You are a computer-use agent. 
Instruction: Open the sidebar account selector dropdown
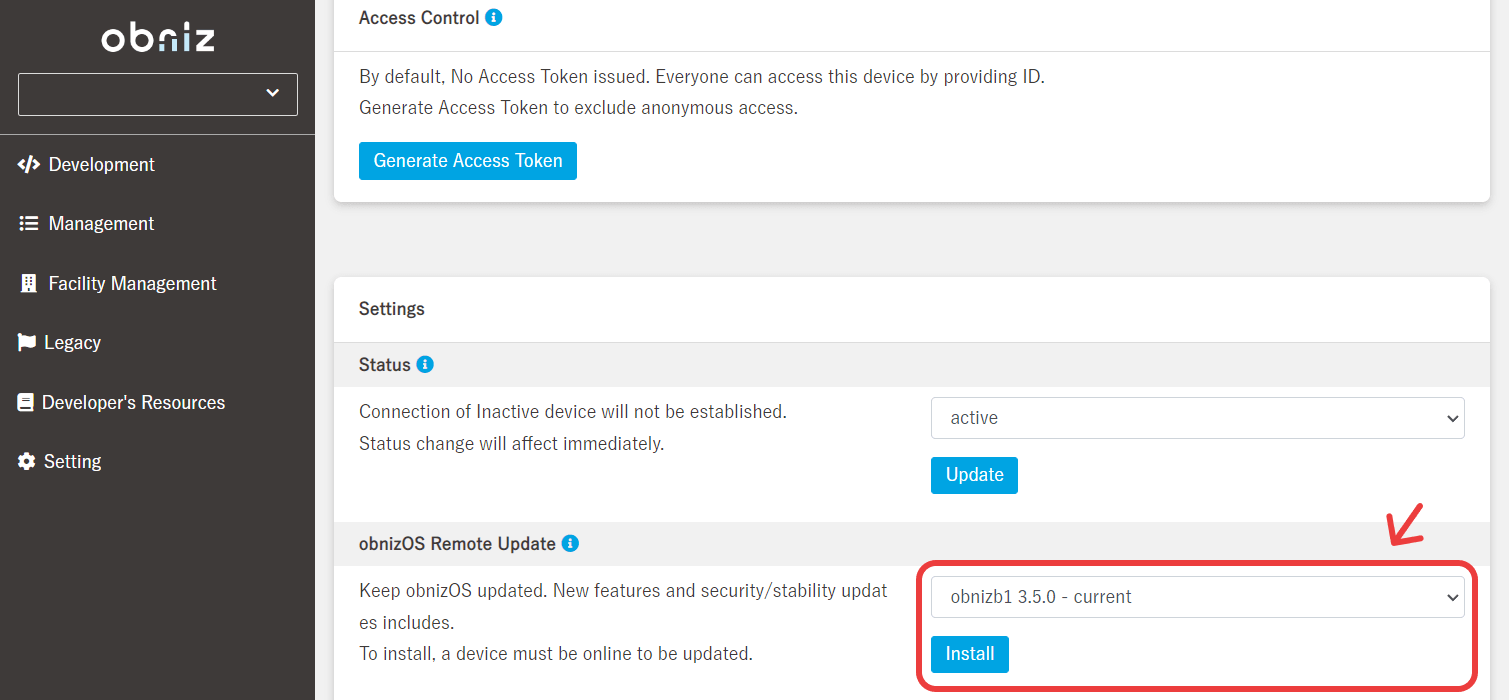[x=158, y=94]
